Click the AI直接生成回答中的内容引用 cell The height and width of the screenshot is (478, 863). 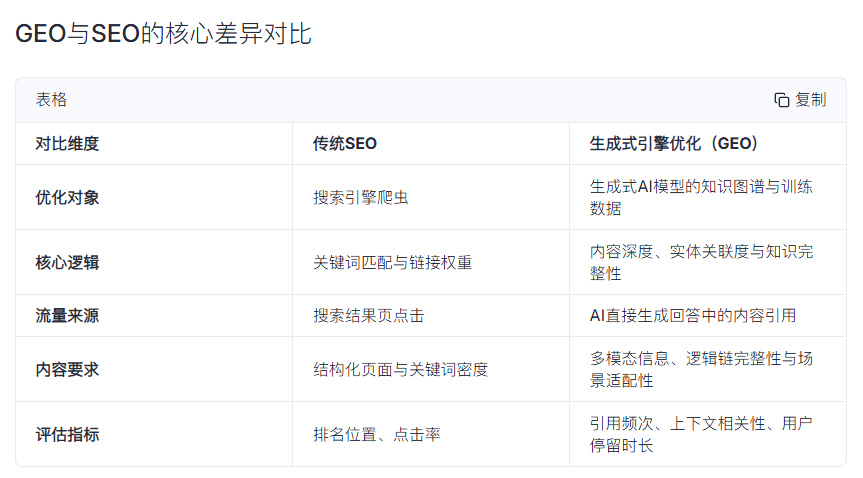point(693,316)
